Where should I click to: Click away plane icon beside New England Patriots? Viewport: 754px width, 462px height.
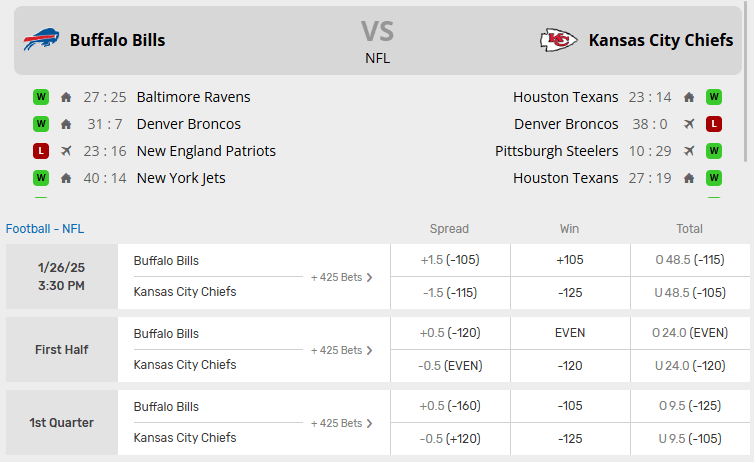[x=66, y=151]
